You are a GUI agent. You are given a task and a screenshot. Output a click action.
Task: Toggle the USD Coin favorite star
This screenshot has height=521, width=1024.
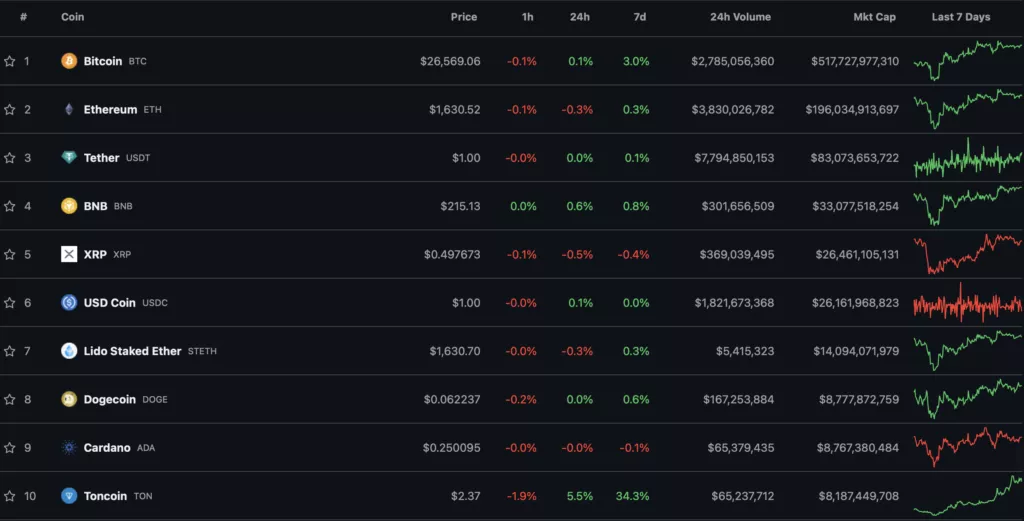point(10,302)
